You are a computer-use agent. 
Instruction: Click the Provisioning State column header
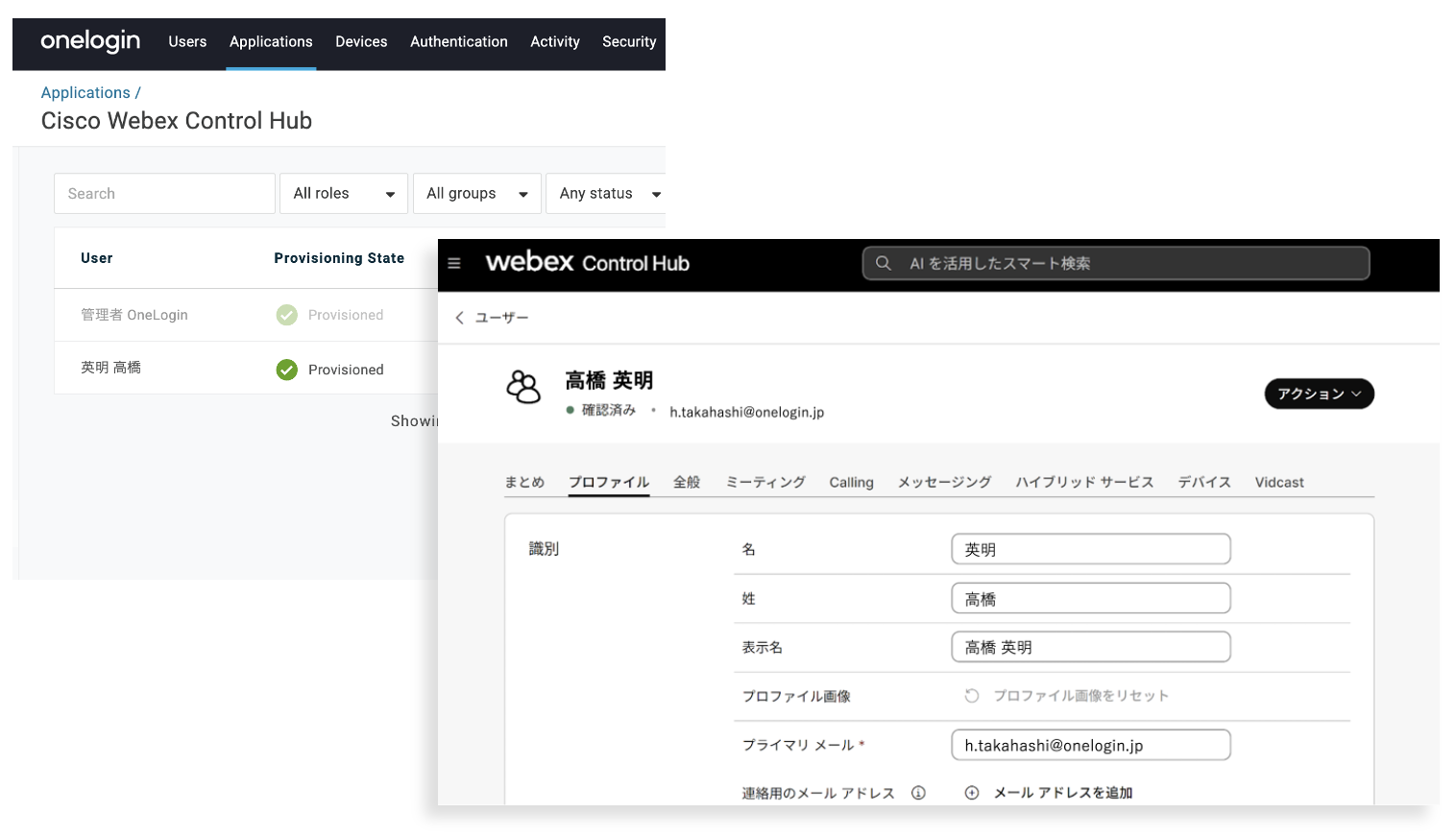click(339, 258)
